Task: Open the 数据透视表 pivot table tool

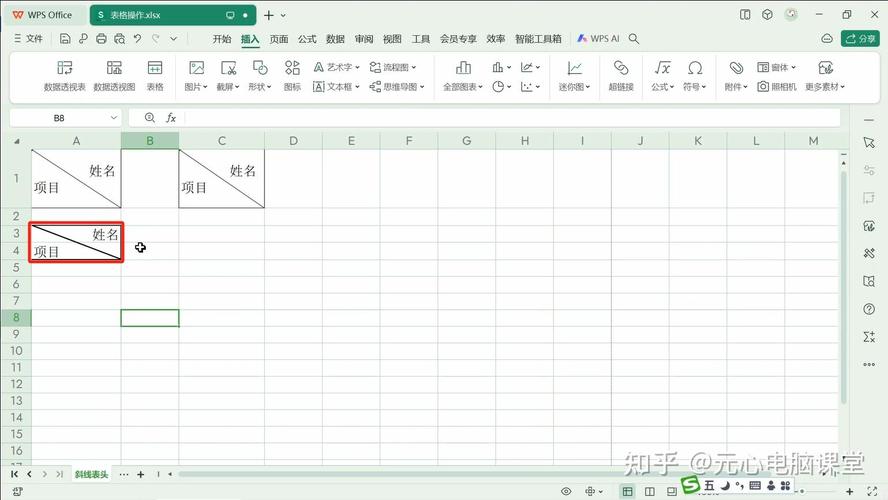Action: [65, 76]
